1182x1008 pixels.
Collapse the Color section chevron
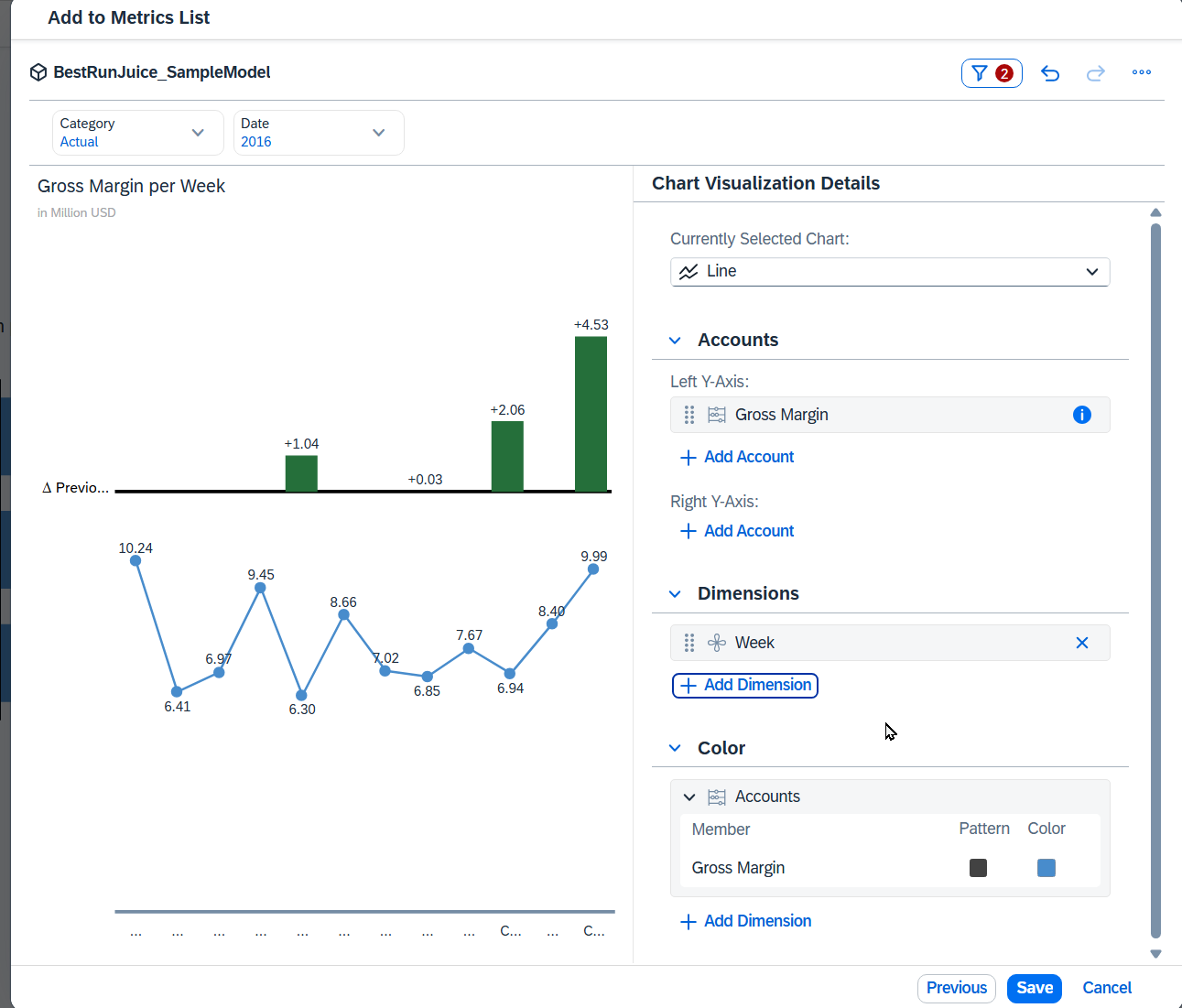pos(676,748)
